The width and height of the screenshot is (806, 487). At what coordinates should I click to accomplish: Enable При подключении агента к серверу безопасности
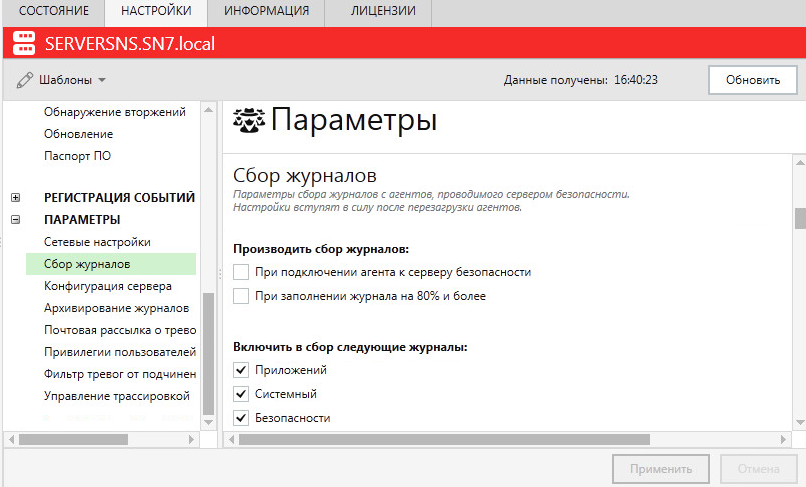click(241, 272)
